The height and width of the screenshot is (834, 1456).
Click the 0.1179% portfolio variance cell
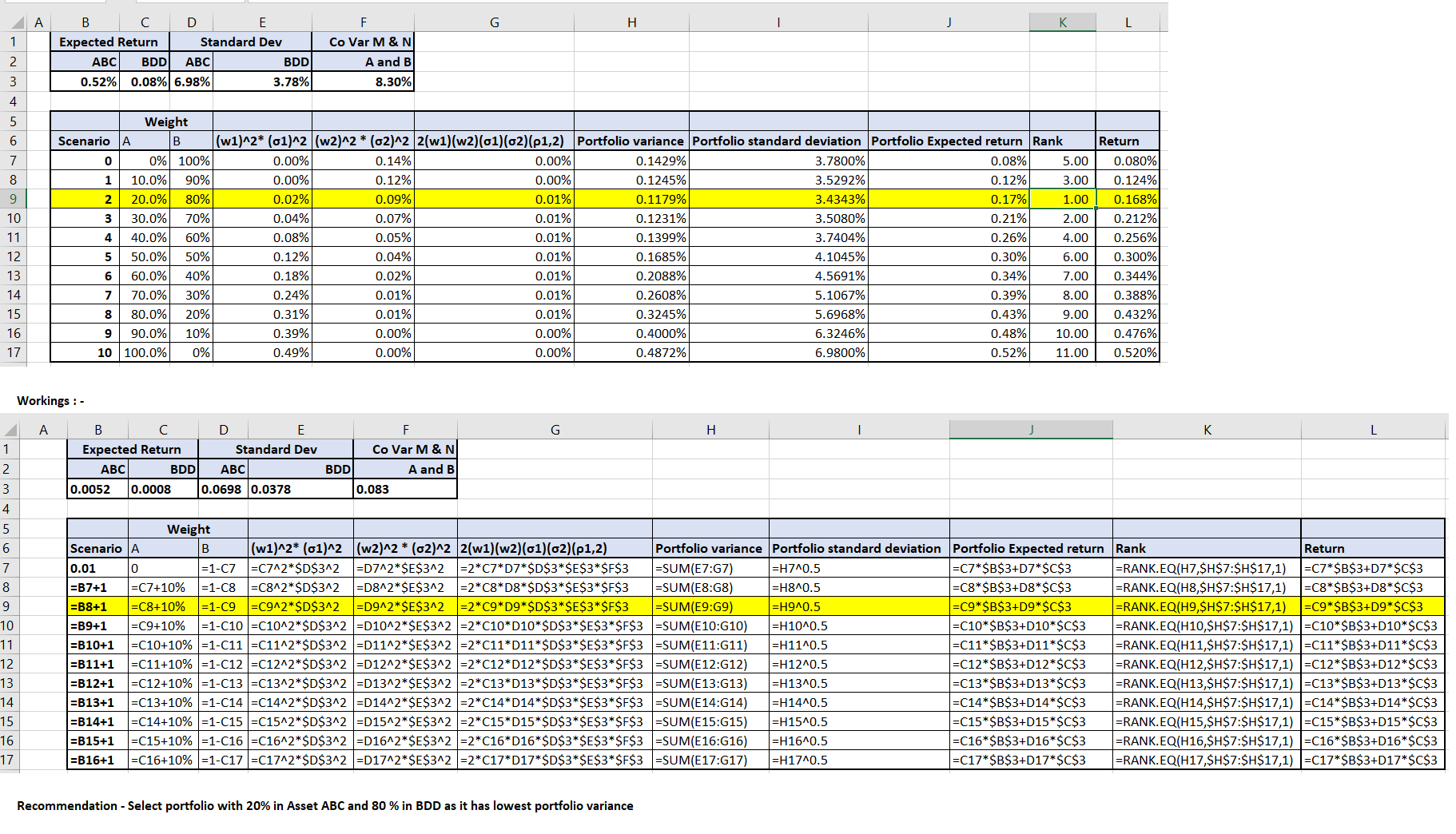631,199
